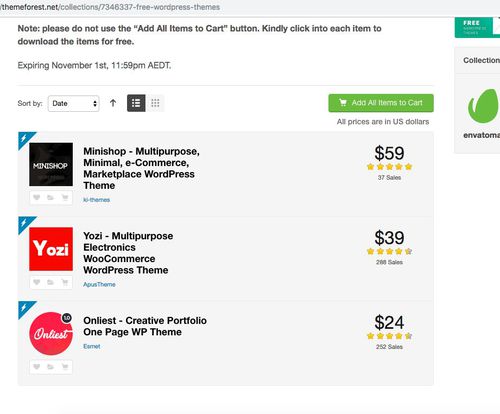Screen dimensions: 500x414
Task: Add Yozi theme to cart icon
Action: coord(65,282)
